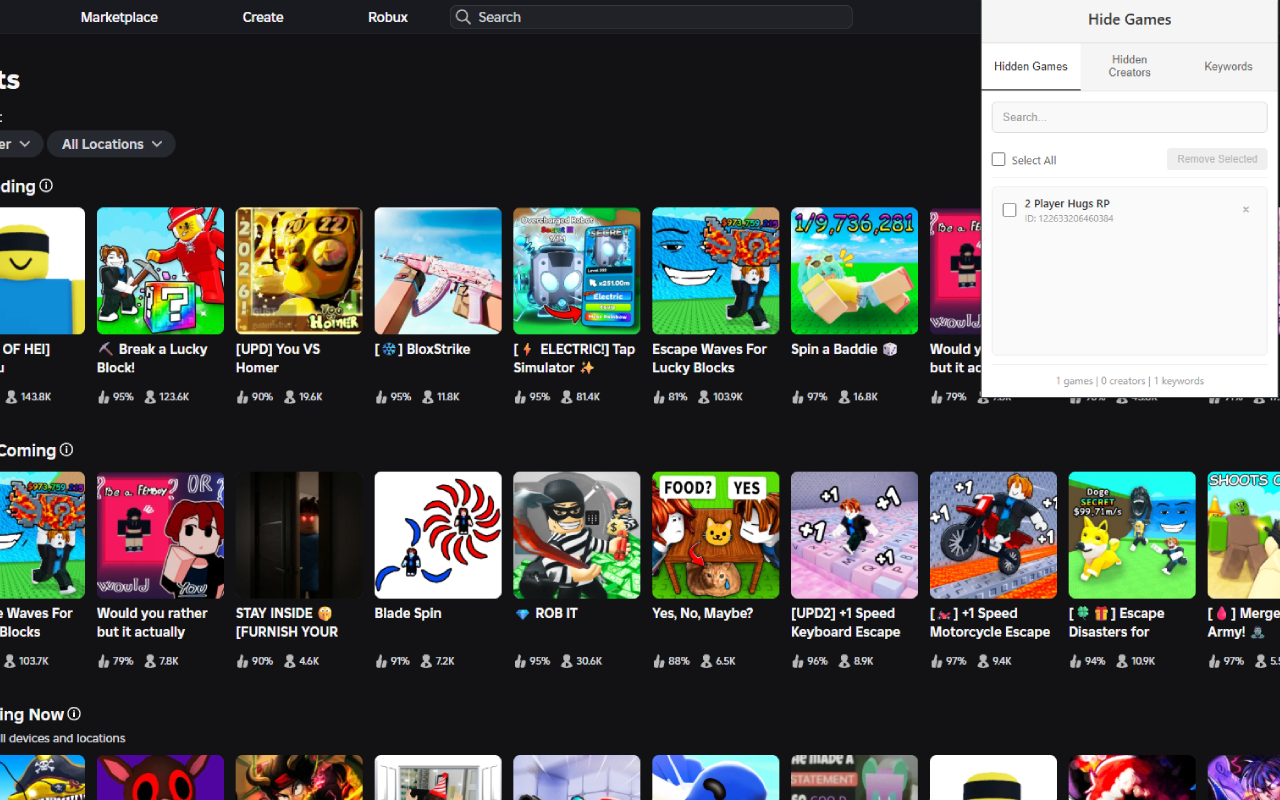Click the search magnifier icon in the top bar
The width and height of the screenshot is (1280, 800).
(462, 17)
